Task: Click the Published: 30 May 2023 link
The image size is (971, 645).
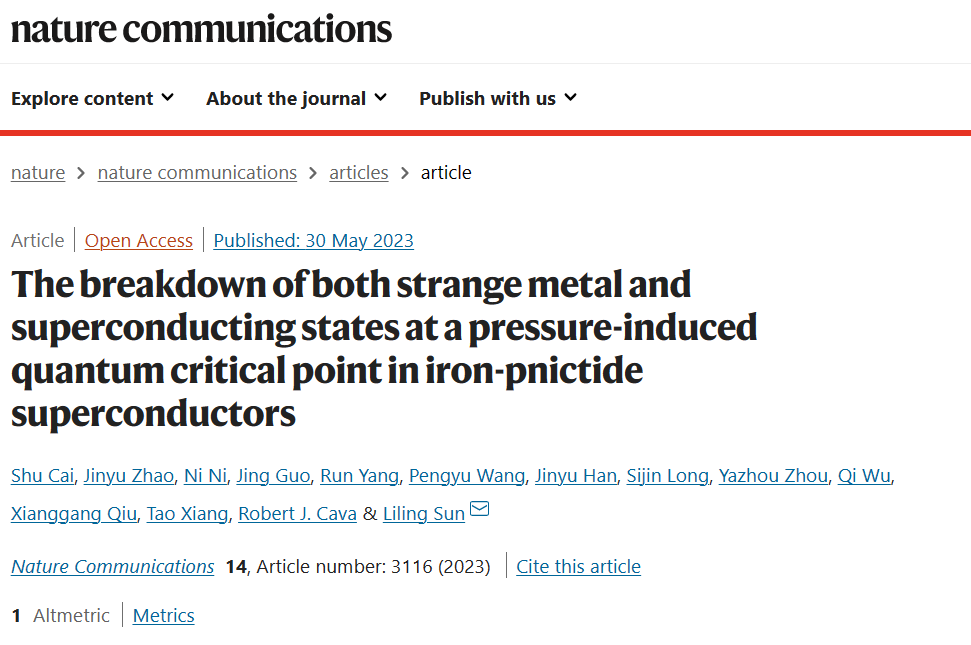Action: [313, 240]
